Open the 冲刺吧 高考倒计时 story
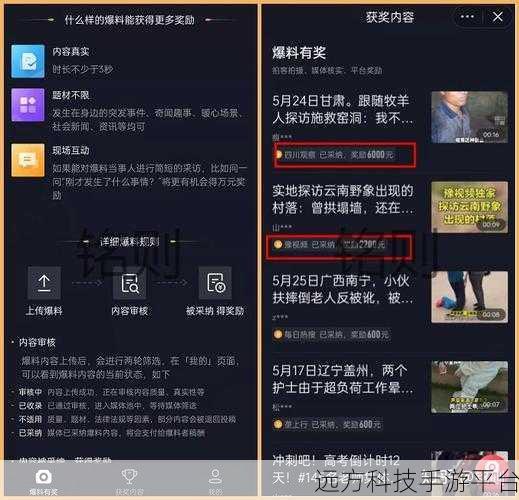Image resolution: width=519 pixels, height=500 pixels. (x=336, y=469)
